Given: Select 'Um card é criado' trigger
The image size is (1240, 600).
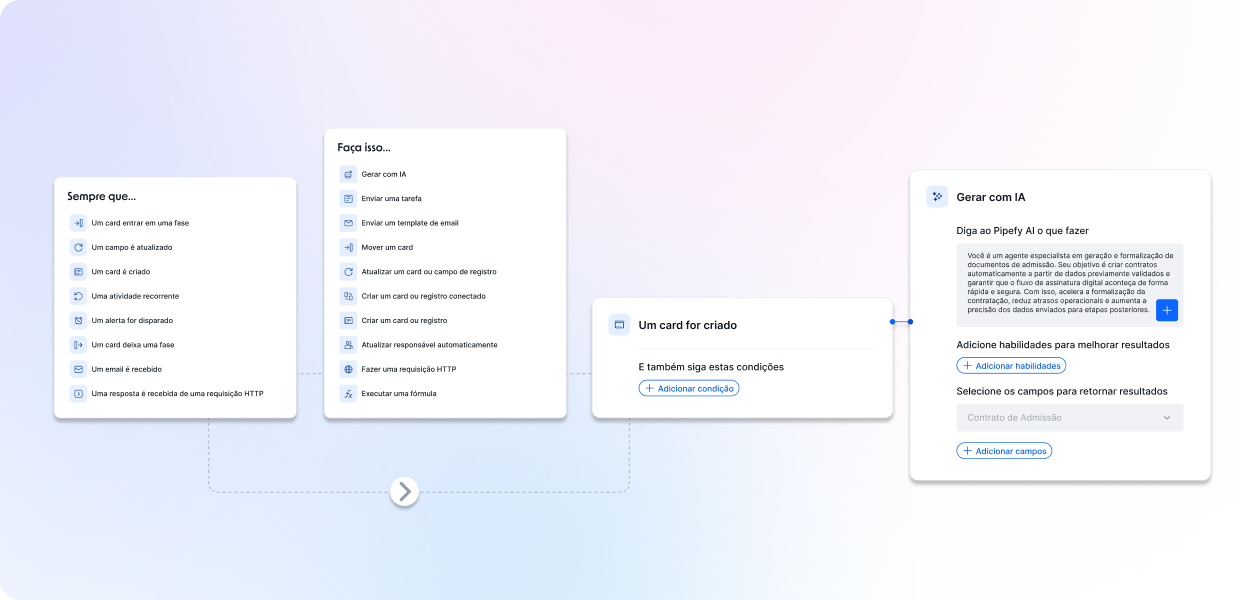Looking at the screenshot, I should 120,272.
